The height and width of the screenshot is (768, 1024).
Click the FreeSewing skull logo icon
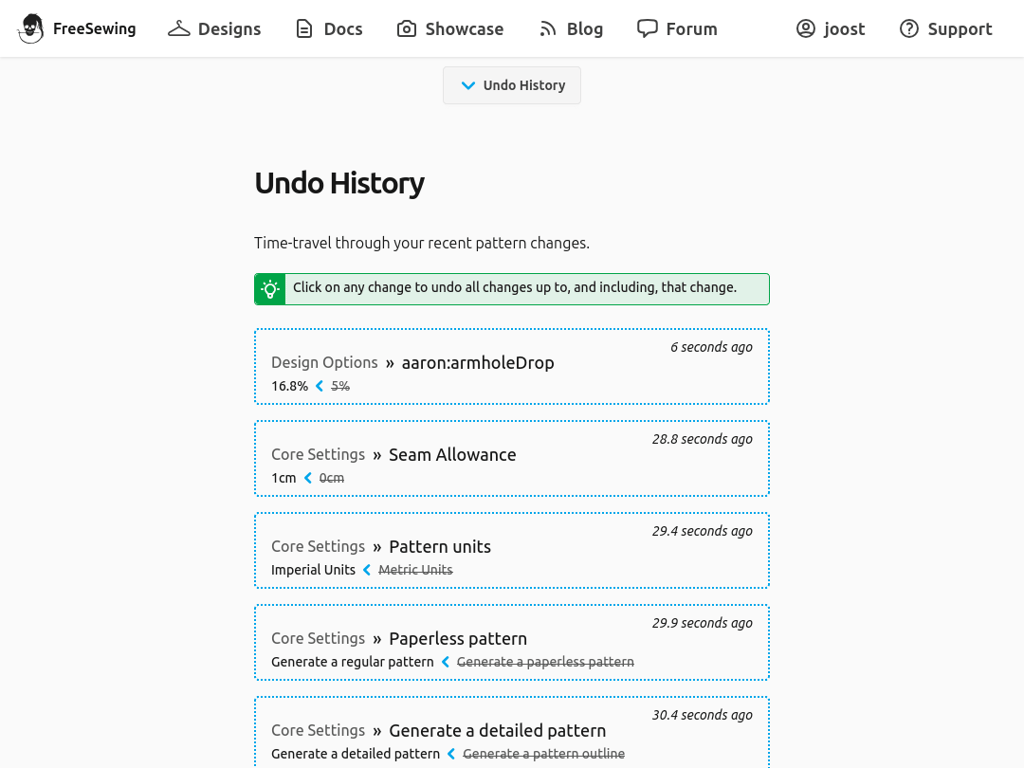click(x=31, y=29)
